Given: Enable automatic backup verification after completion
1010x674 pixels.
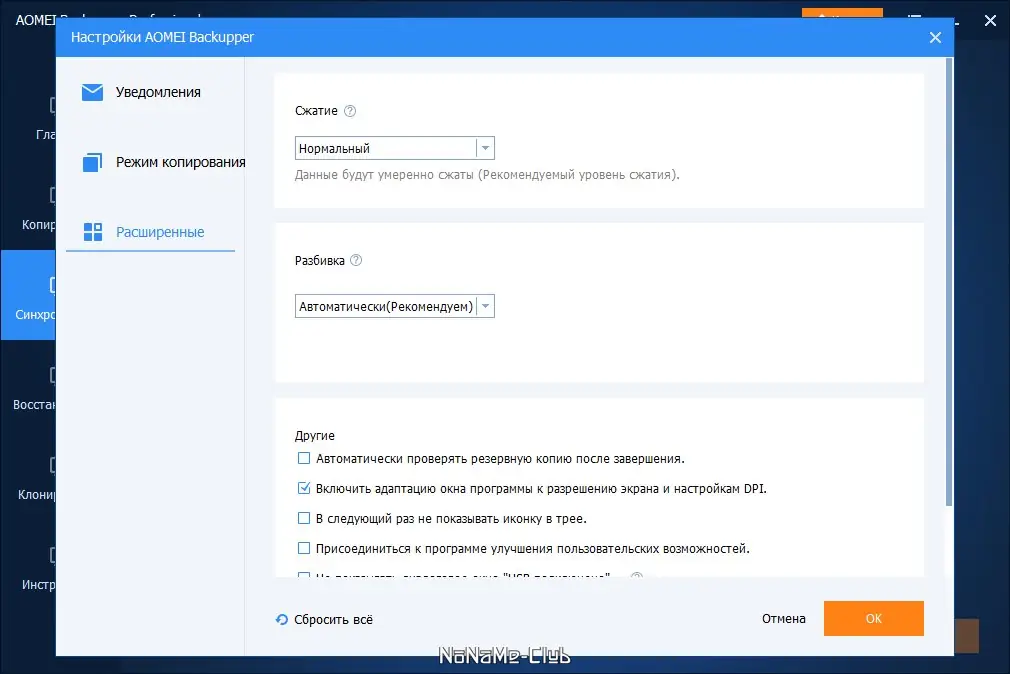Looking at the screenshot, I should (304, 458).
